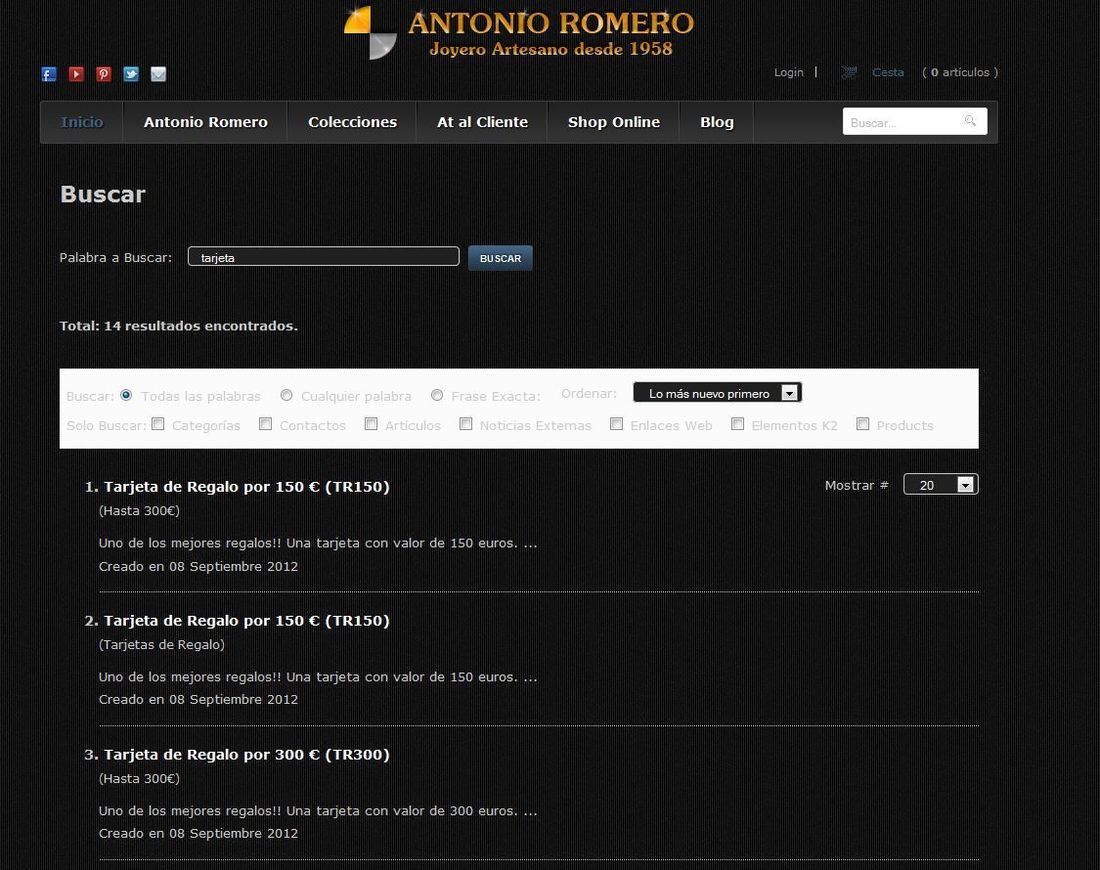Check the Categorías checkbox

(x=158, y=424)
